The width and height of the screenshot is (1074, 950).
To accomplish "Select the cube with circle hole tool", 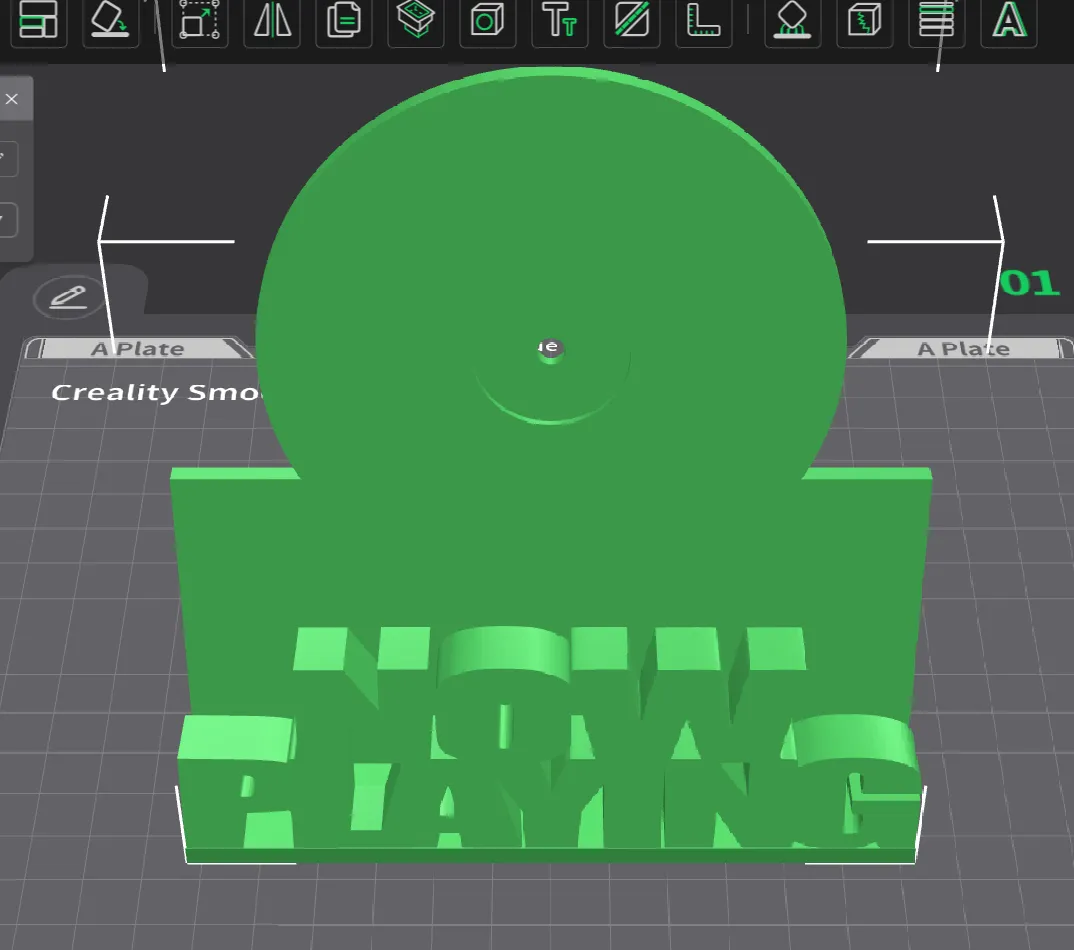I will coord(488,21).
